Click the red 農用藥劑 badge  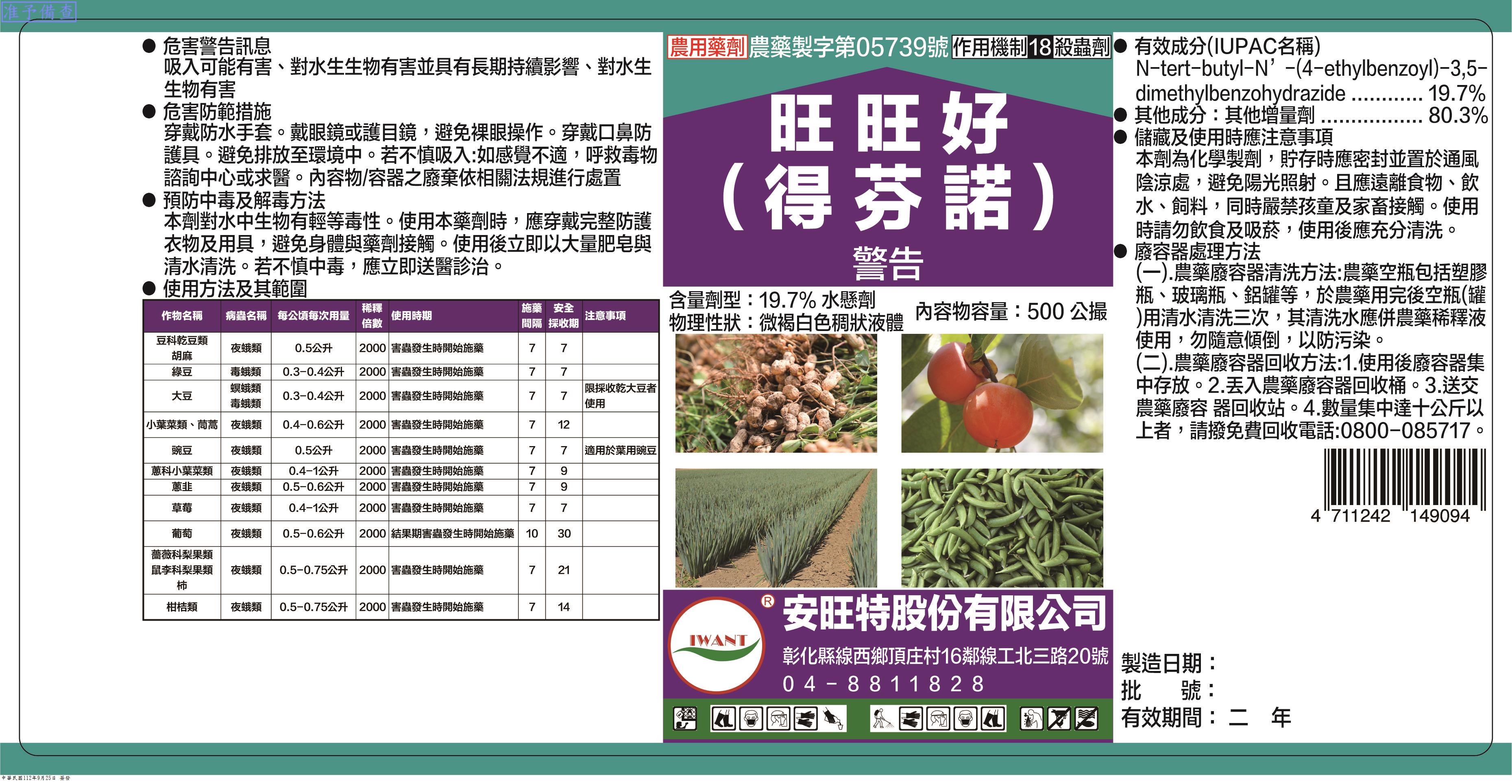pyautogui.click(x=707, y=48)
